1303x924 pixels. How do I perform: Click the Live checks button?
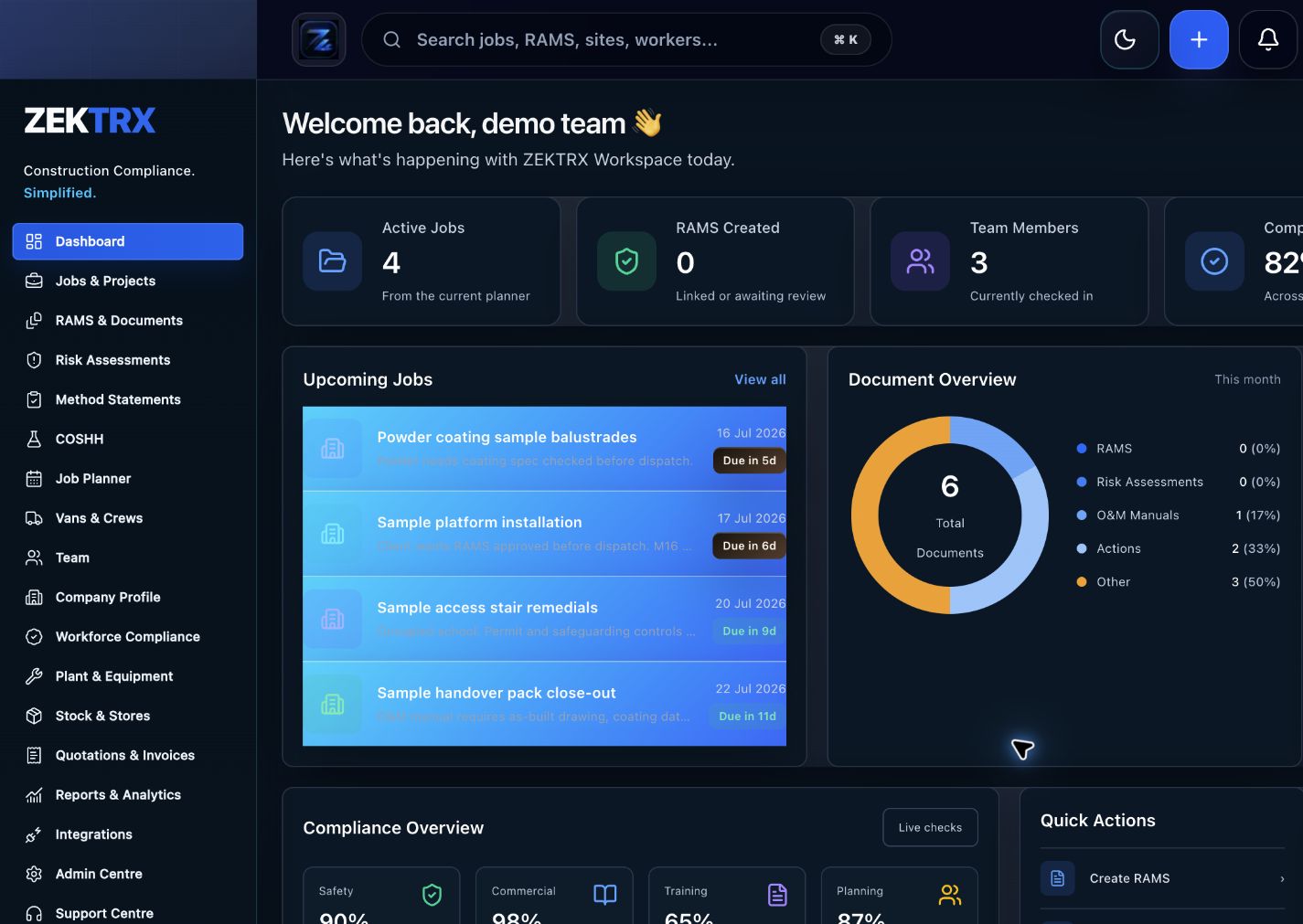click(930, 827)
